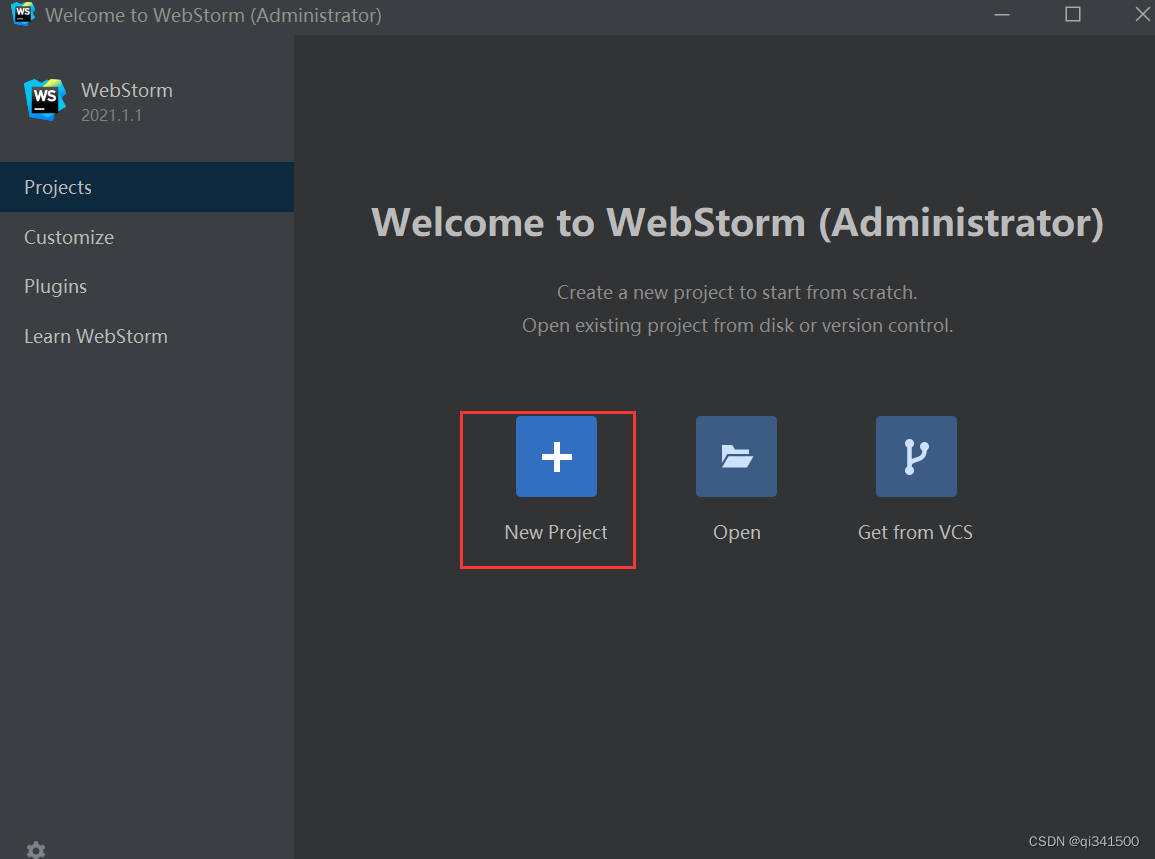Click the WebStorm logo in the sidebar
The width and height of the screenshot is (1155, 859).
(45, 99)
